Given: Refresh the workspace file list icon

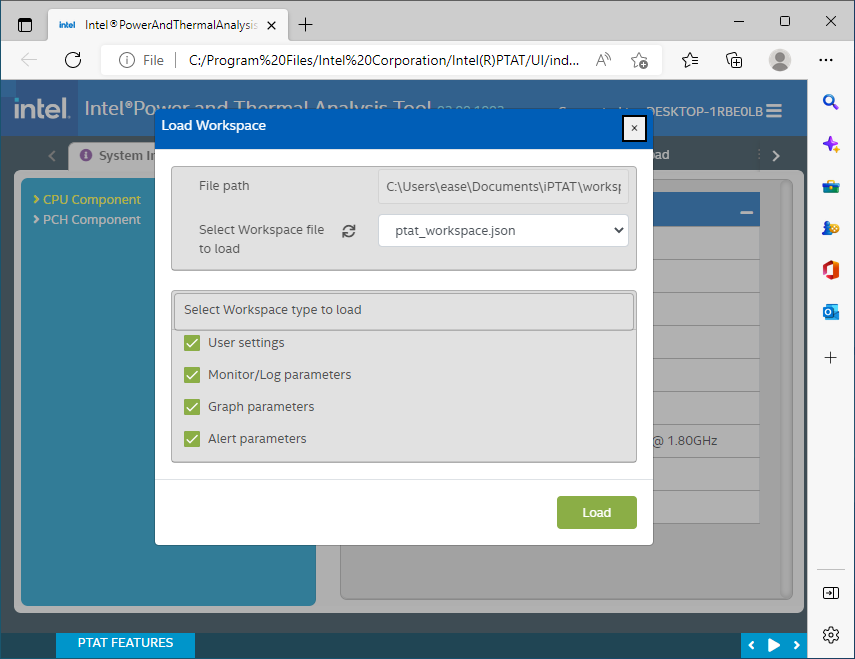Looking at the screenshot, I should pyautogui.click(x=348, y=231).
